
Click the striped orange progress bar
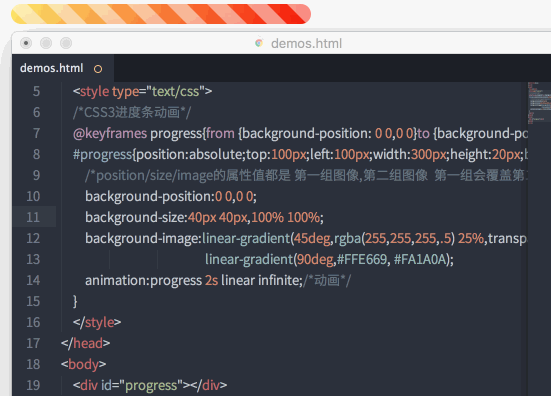click(161, 14)
